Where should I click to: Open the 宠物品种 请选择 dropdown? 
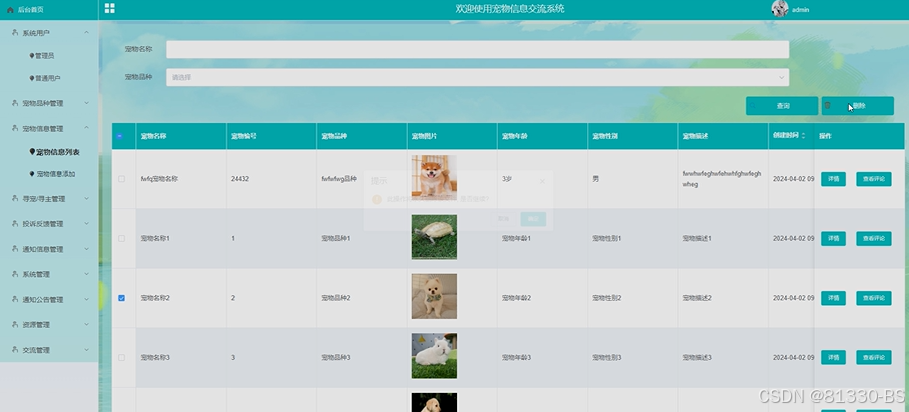click(477, 77)
